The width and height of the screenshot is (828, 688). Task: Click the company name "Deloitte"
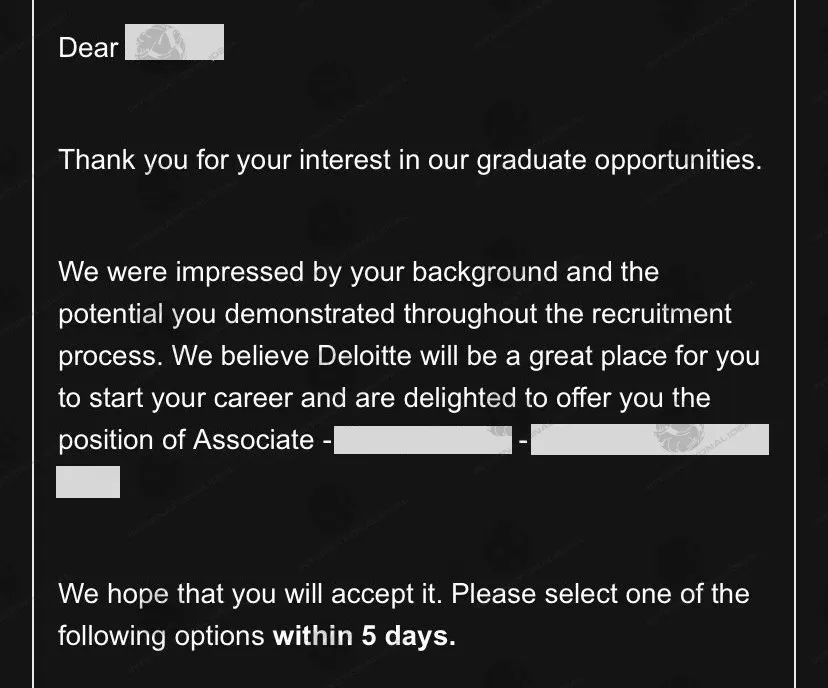[364, 356]
